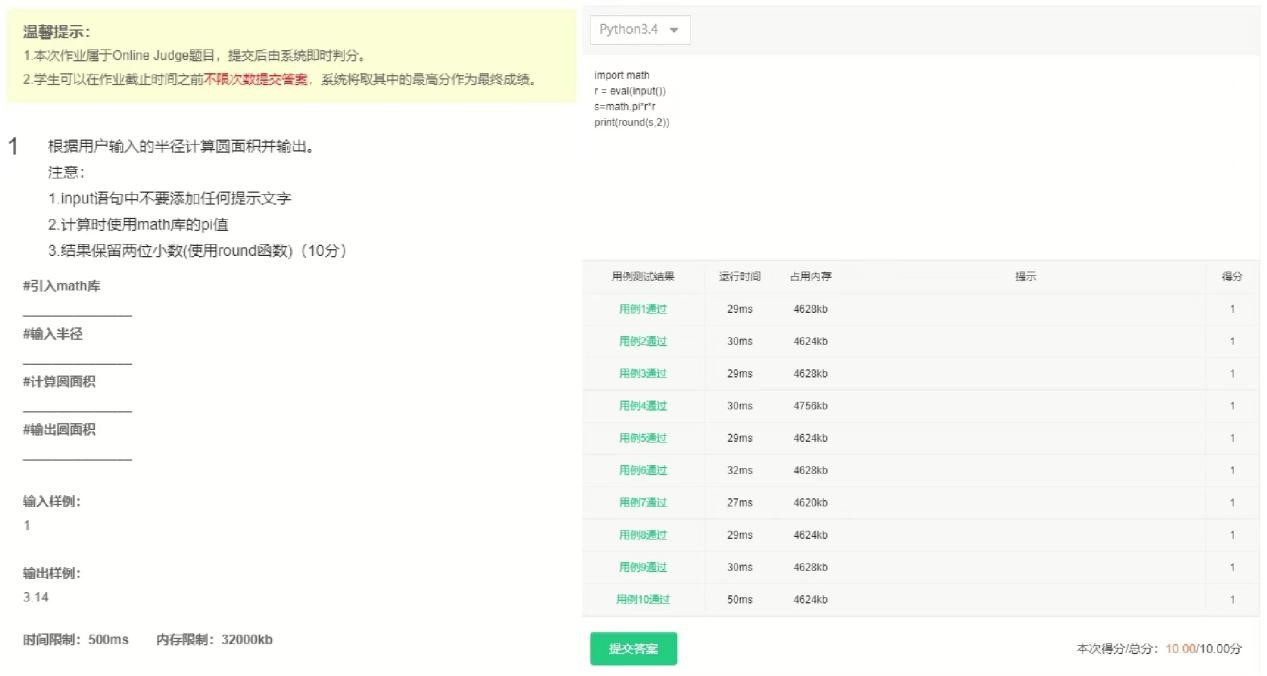Click the red 不限次数提交答案 text

(x=256, y=80)
